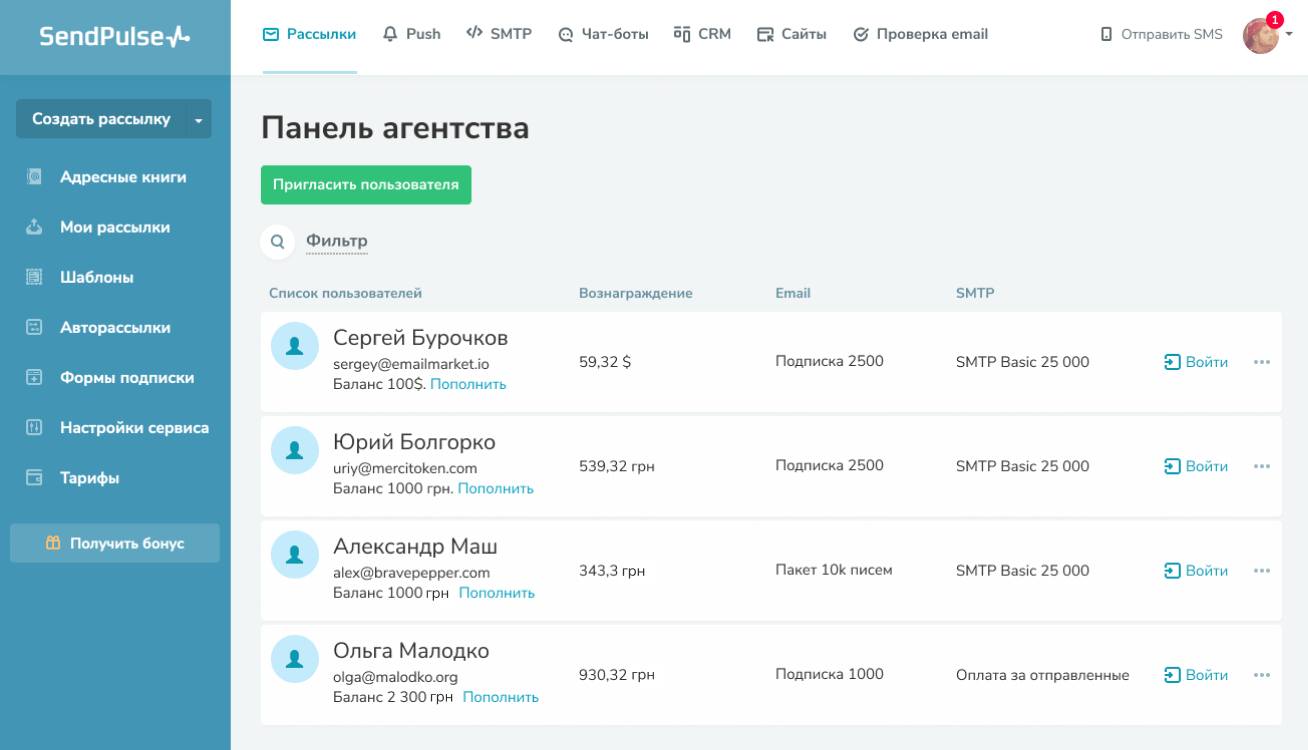Open the CRM tab
1308x750 pixels.
pos(703,34)
